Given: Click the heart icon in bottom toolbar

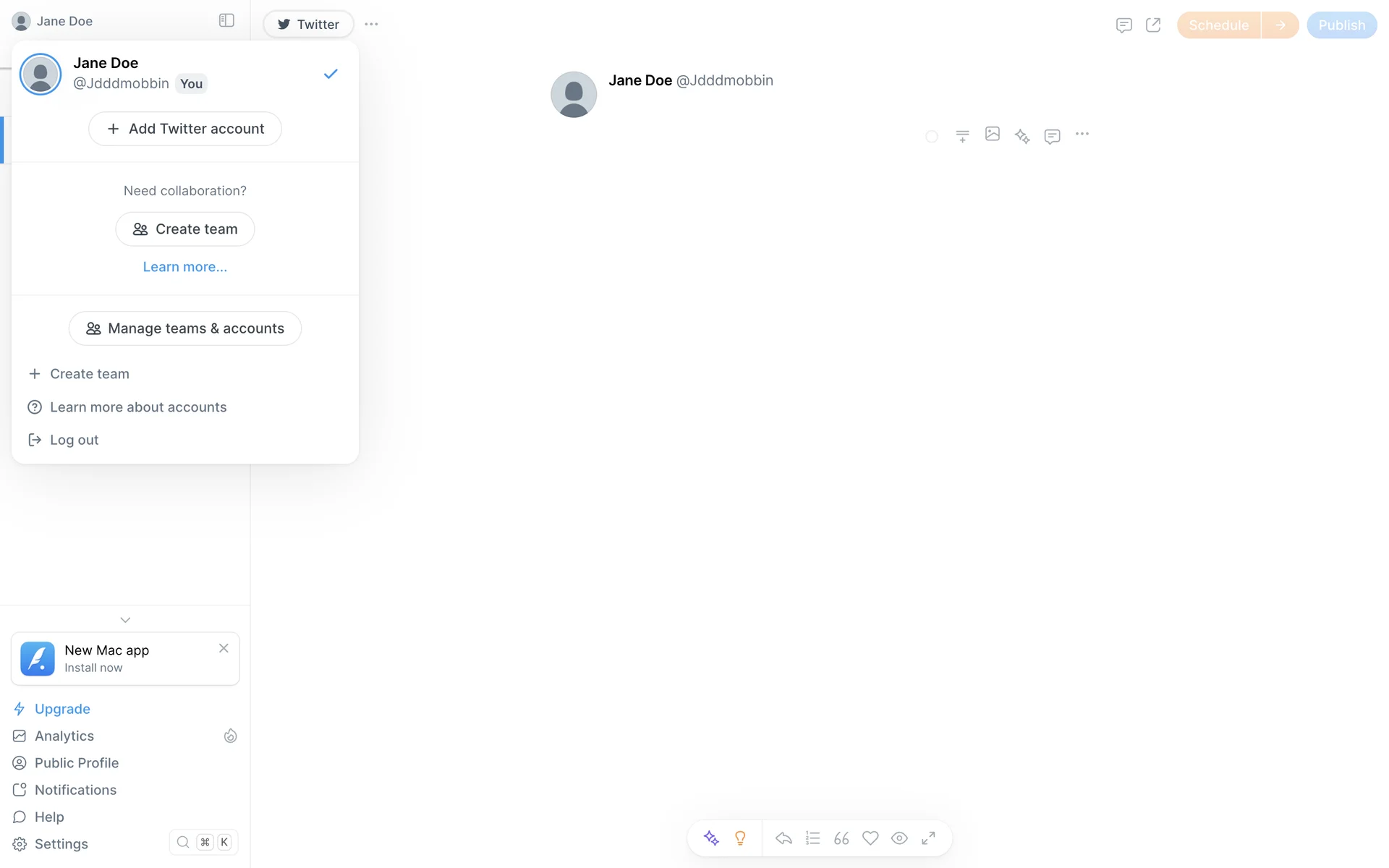Looking at the screenshot, I should [x=870, y=838].
